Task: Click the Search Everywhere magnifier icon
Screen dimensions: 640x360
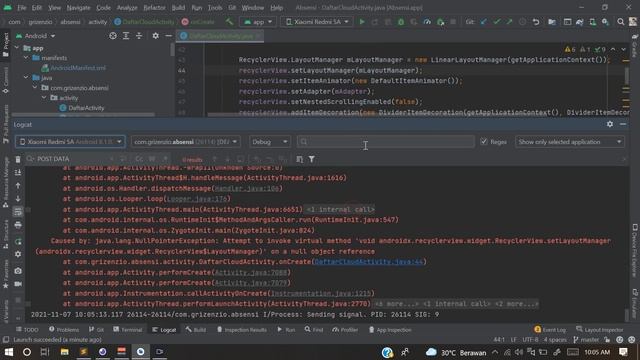Action: pos(620,22)
